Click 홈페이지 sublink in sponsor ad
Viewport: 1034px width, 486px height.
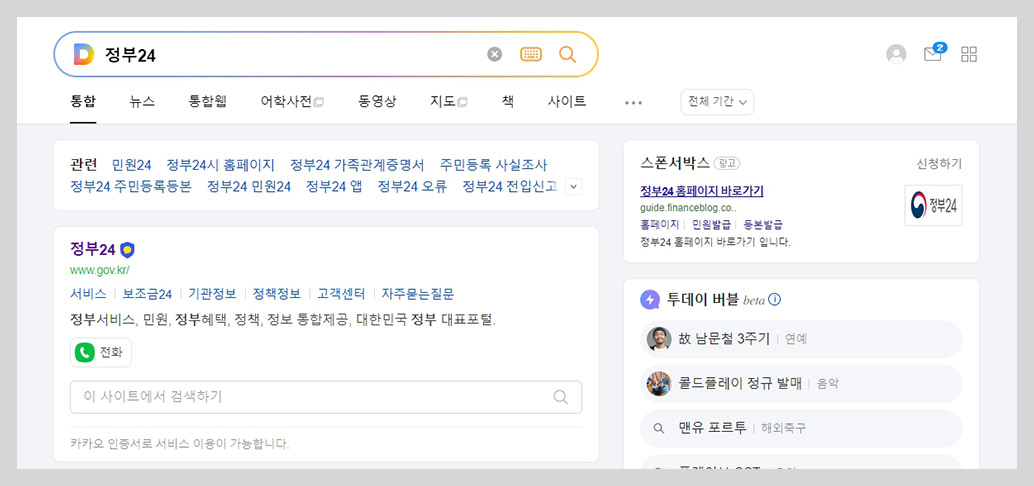pyautogui.click(x=659, y=225)
